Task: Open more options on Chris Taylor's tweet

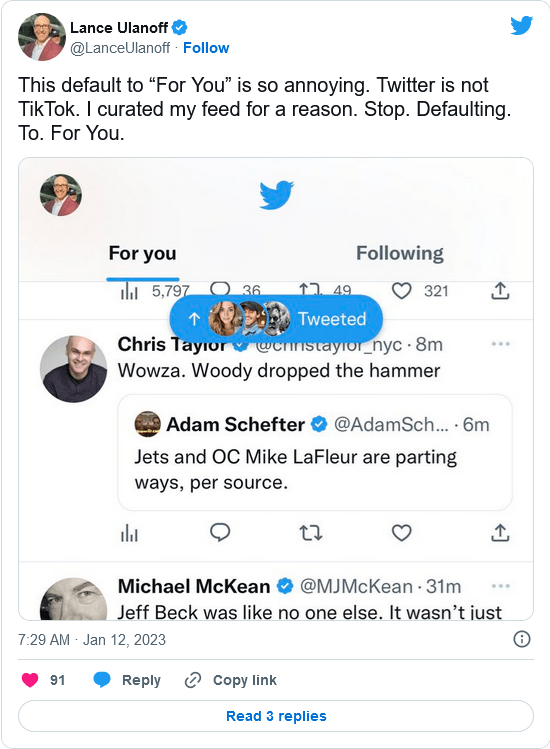Action: click(x=500, y=344)
